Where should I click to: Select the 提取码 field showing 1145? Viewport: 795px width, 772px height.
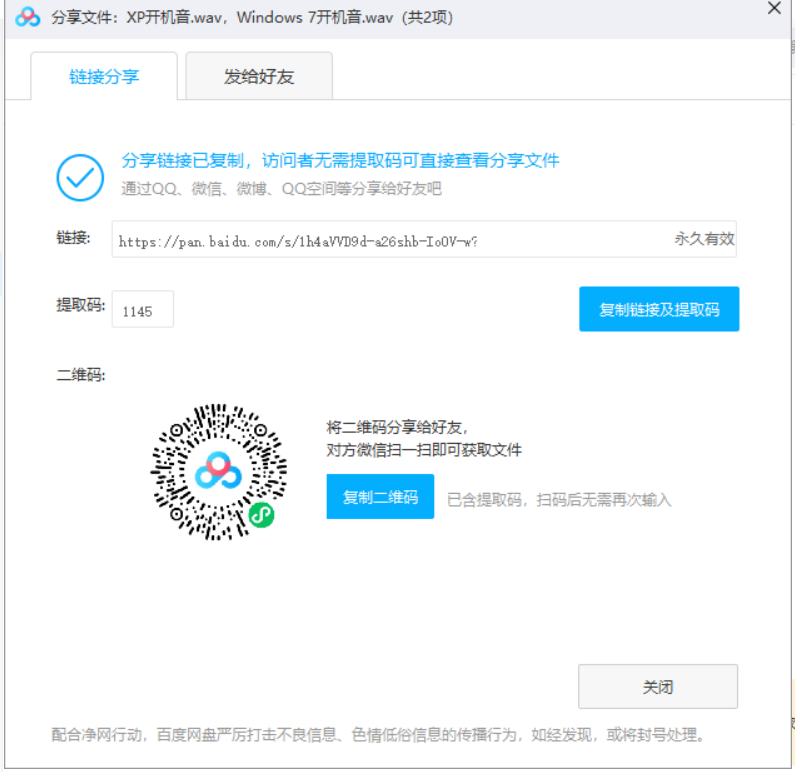pyautogui.click(x=142, y=310)
